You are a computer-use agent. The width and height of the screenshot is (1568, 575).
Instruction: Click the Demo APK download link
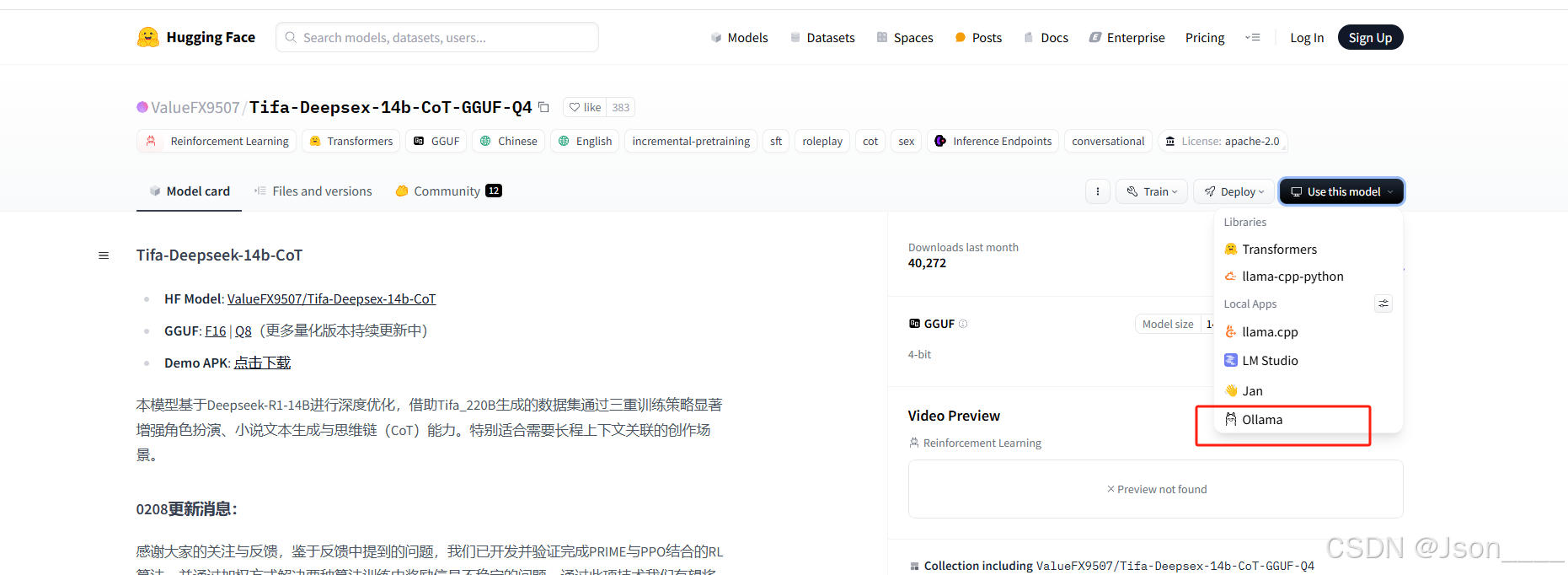[x=262, y=363]
